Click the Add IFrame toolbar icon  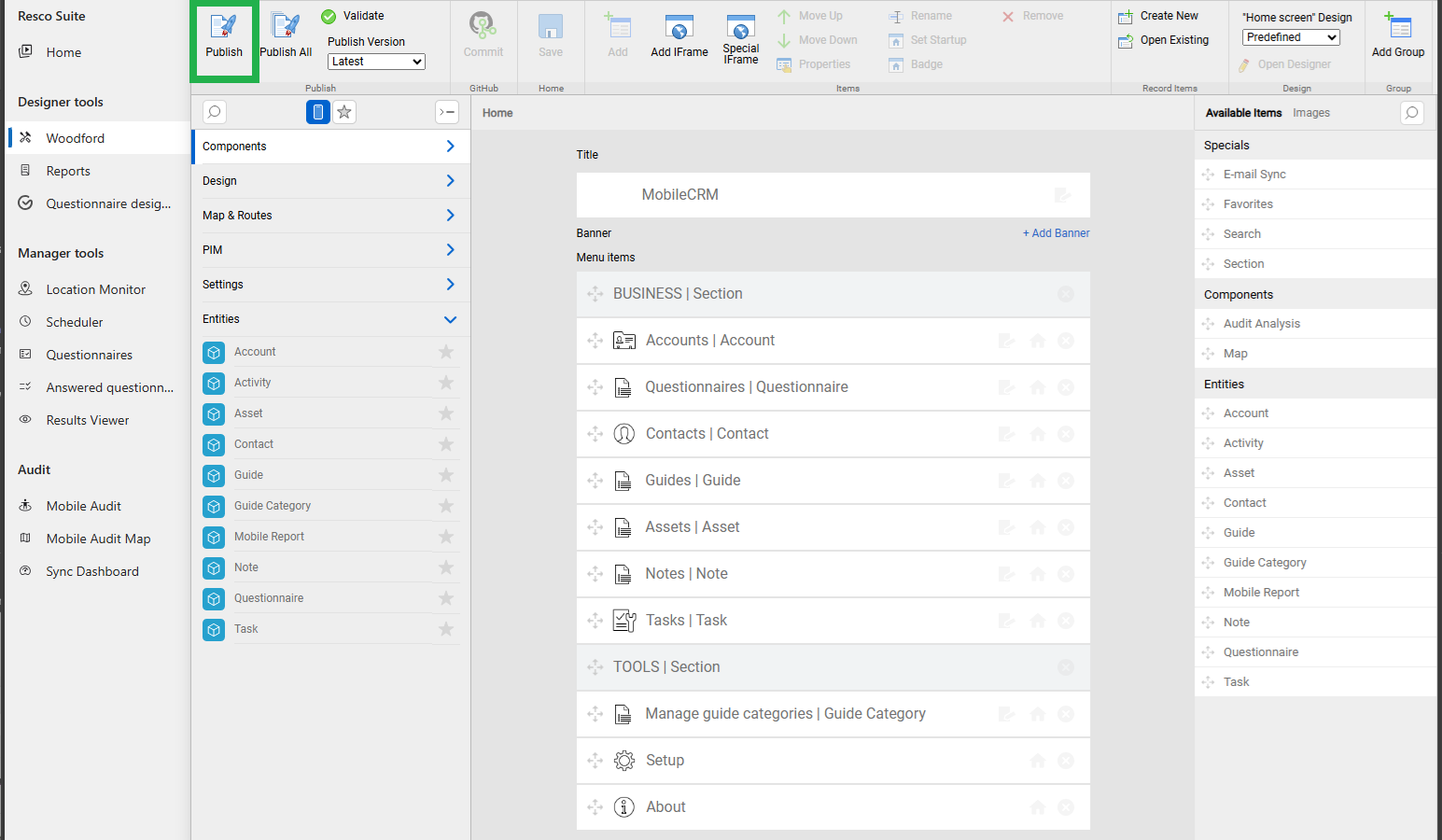(679, 27)
